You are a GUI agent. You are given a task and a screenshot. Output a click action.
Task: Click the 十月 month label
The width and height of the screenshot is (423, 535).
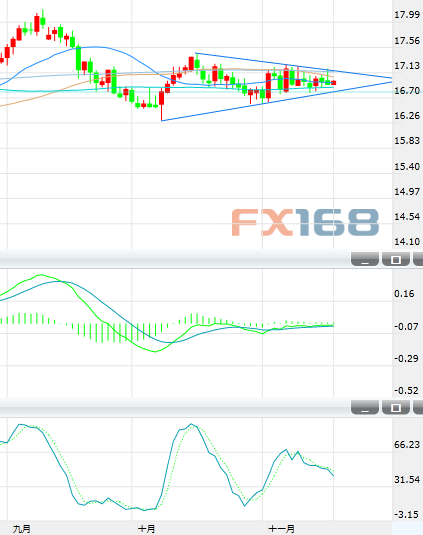click(x=147, y=529)
